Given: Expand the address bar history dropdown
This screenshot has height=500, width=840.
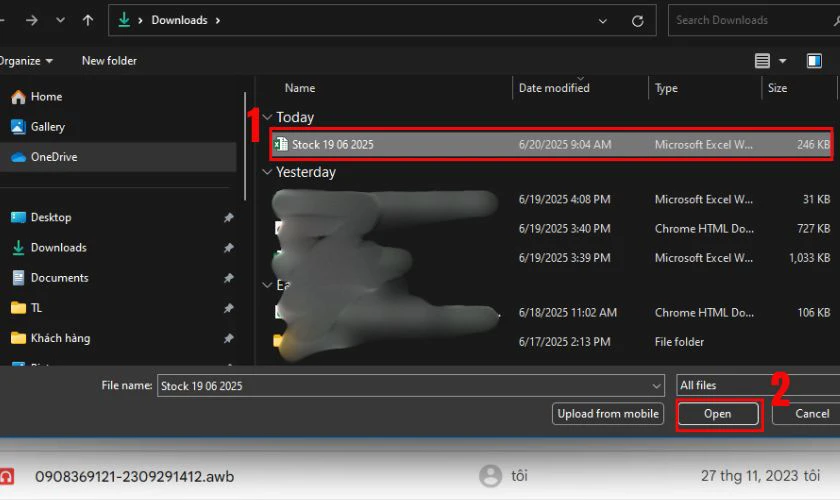Looking at the screenshot, I should point(602,20).
